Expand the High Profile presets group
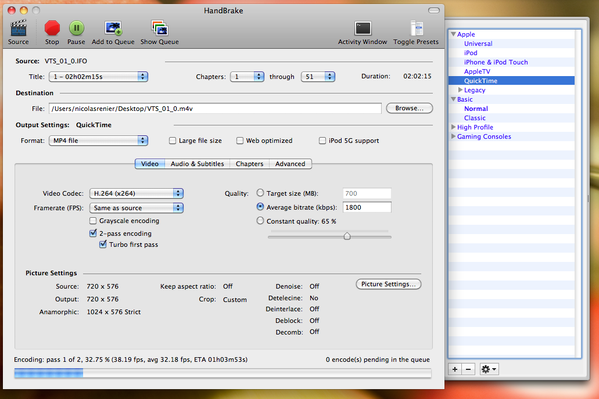The height and width of the screenshot is (399, 599). click(x=453, y=127)
